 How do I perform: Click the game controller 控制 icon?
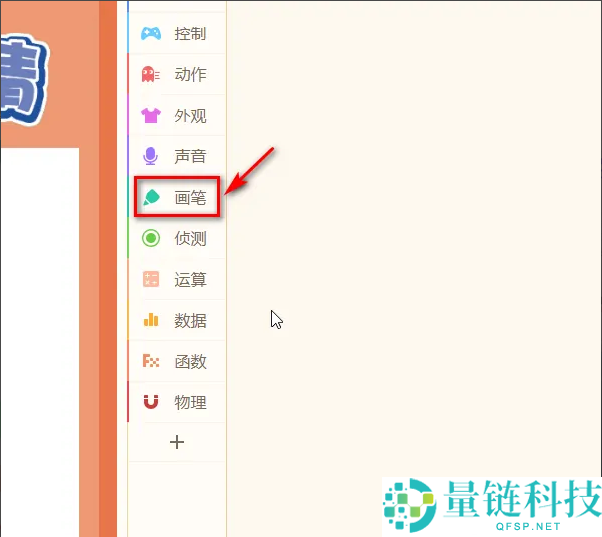point(151,33)
